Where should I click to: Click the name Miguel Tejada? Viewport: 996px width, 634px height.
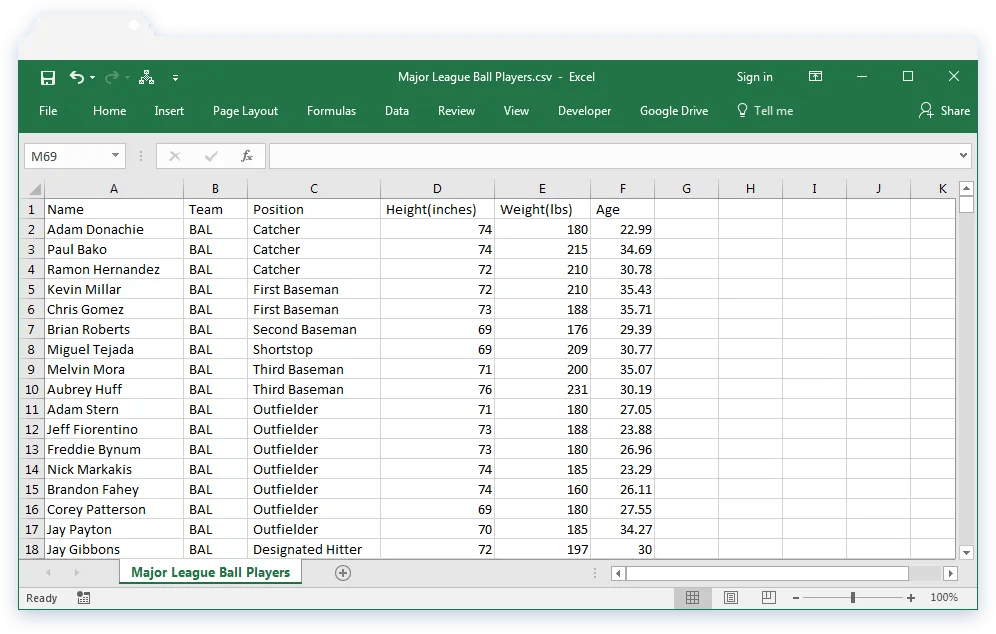point(114,349)
